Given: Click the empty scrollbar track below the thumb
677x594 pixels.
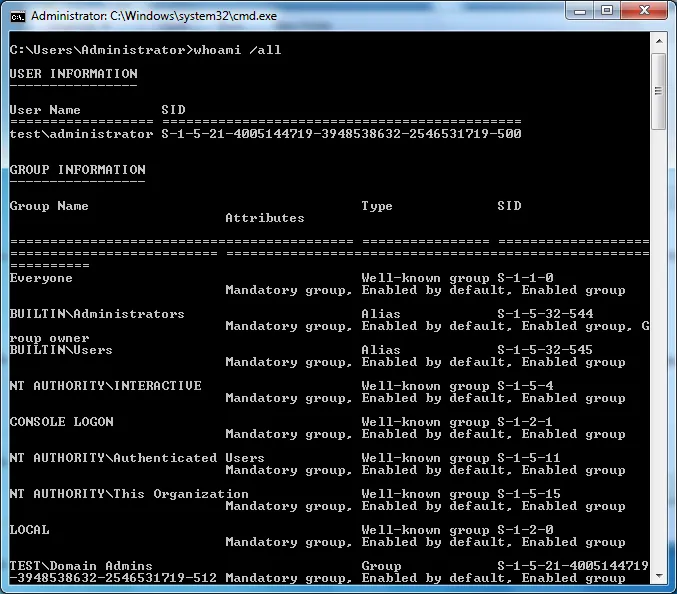Looking at the screenshot, I should pos(658,350).
